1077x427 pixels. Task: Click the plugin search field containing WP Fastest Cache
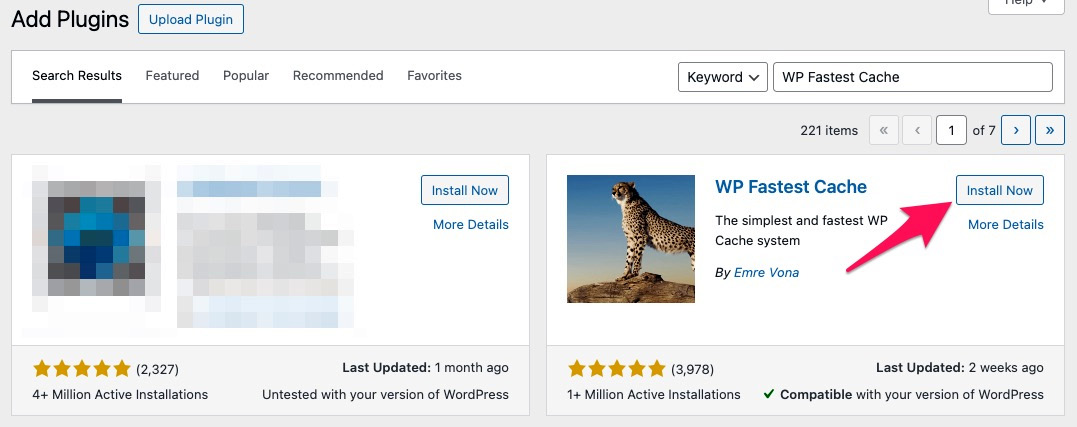(x=913, y=77)
